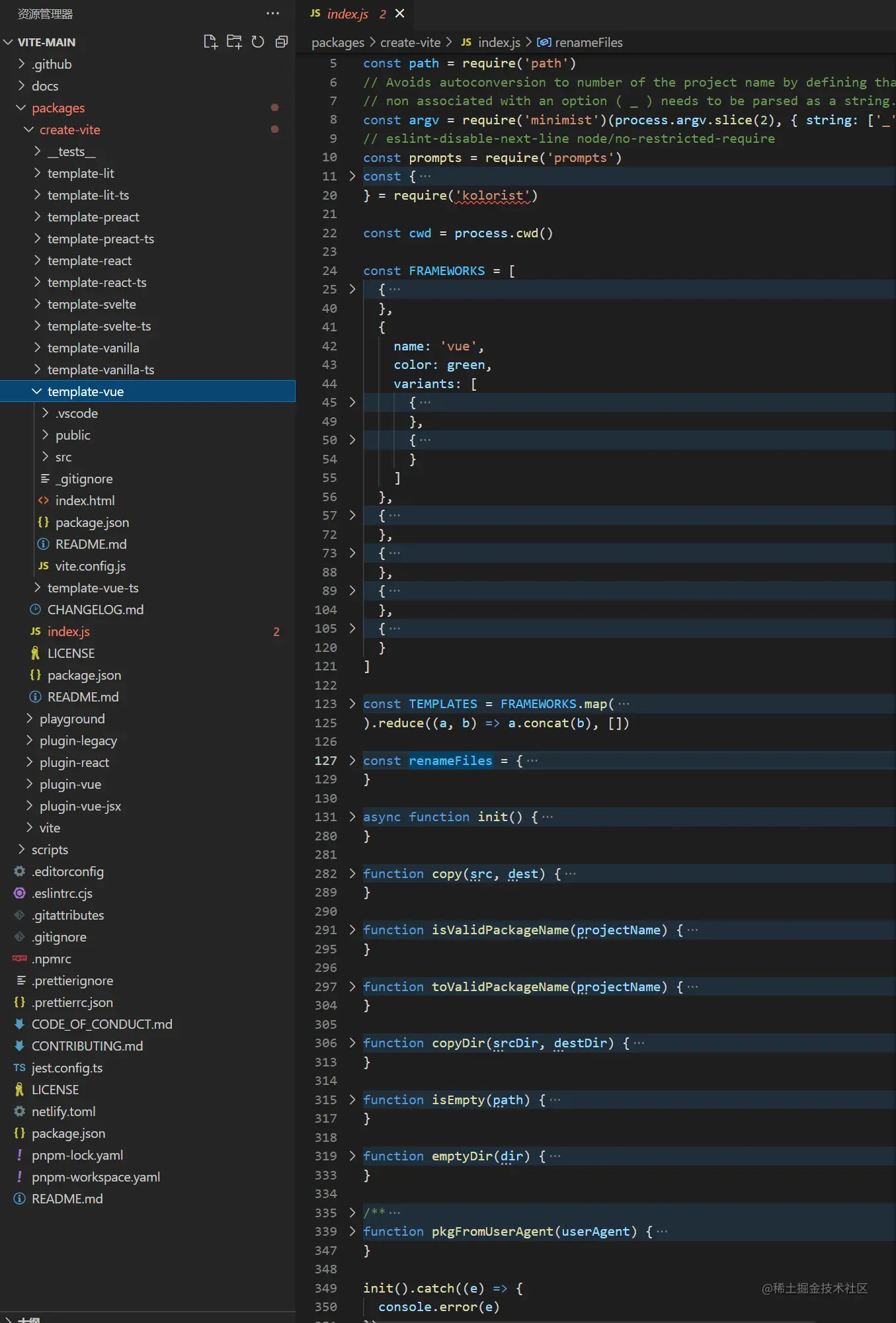896x1323 pixels.
Task: Open netlify.toml file
Action: pyautogui.click(x=147, y=1111)
